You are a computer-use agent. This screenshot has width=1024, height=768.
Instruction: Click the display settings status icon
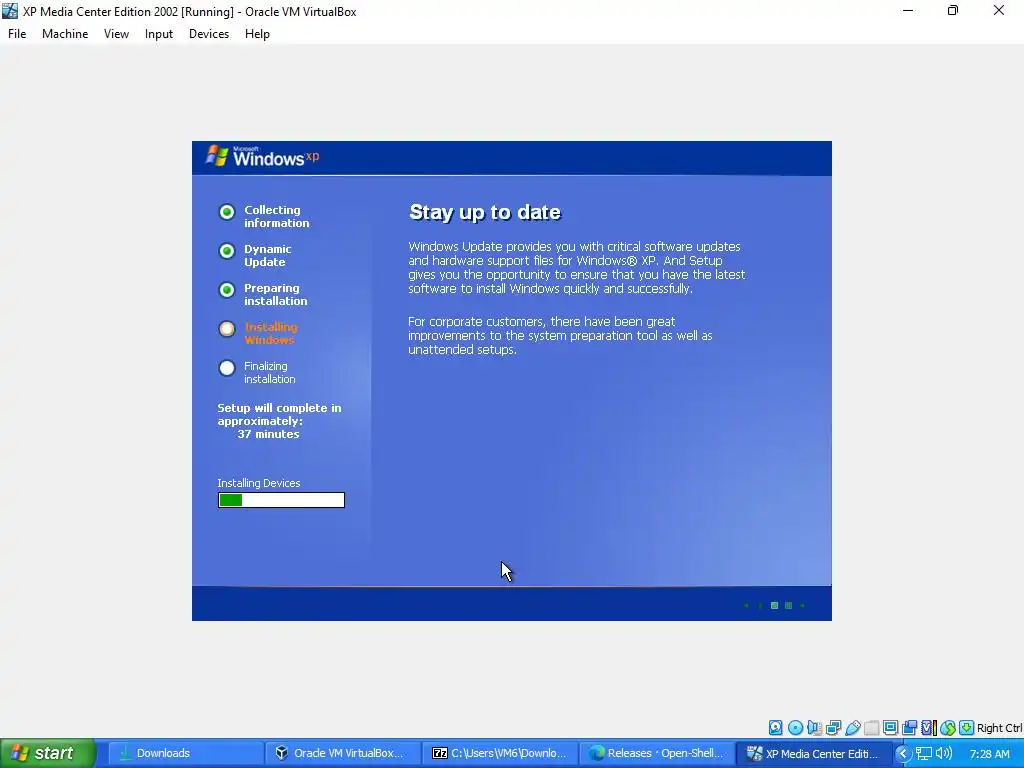tap(890, 728)
